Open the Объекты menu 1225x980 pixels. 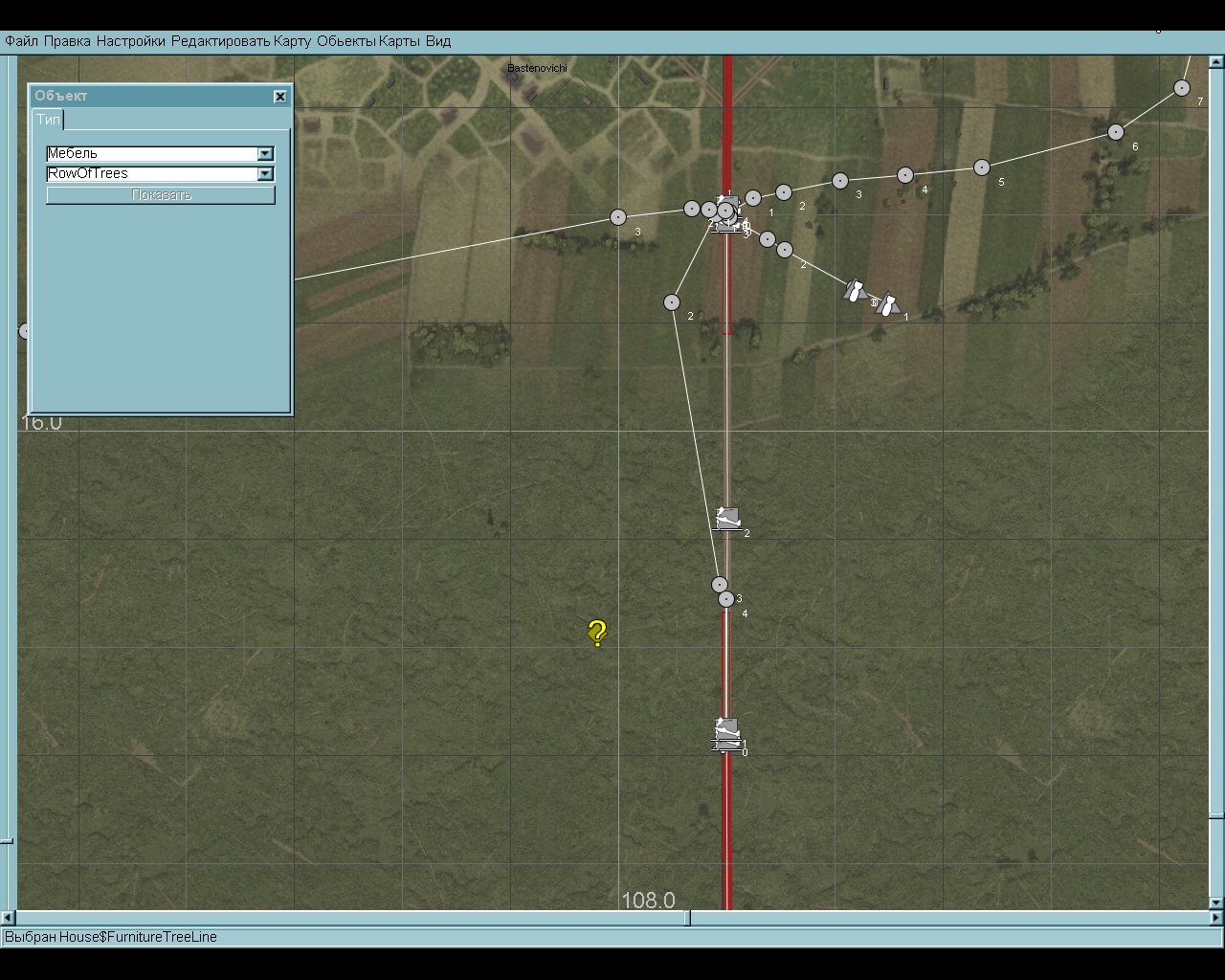tap(345, 41)
